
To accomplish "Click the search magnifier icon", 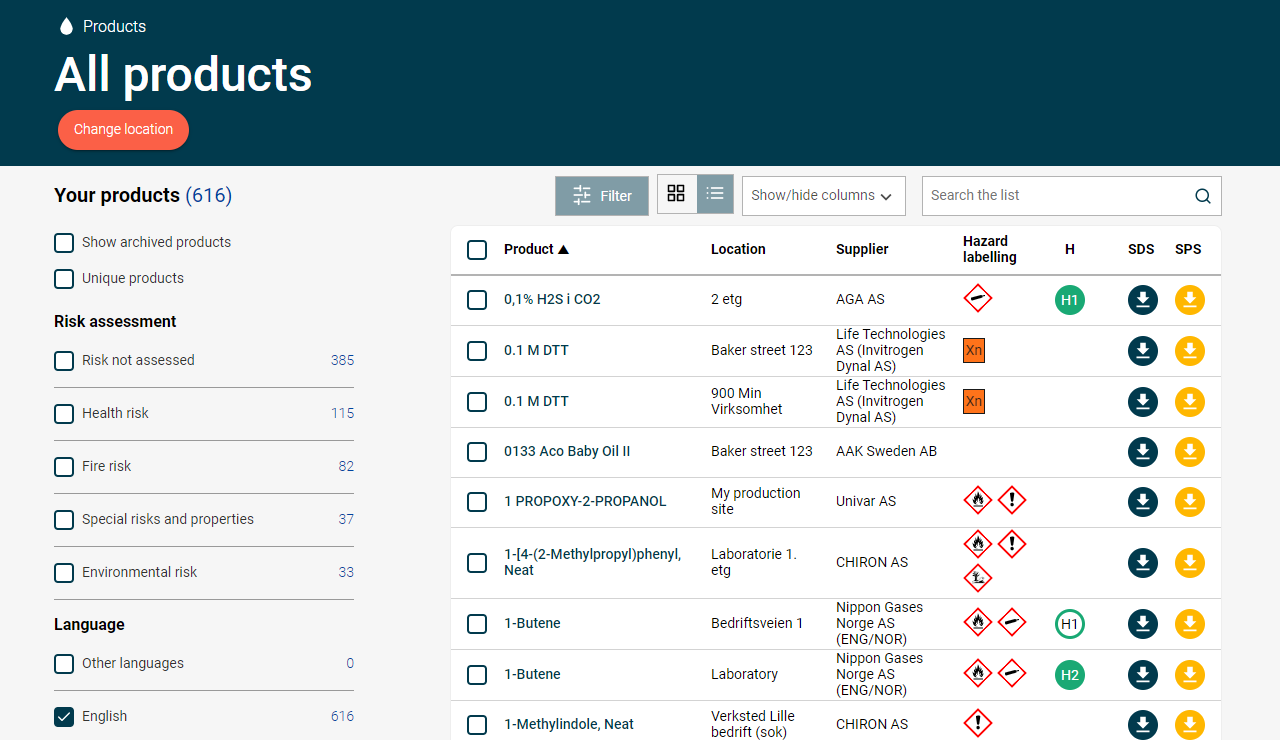I will pyautogui.click(x=1203, y=196).
